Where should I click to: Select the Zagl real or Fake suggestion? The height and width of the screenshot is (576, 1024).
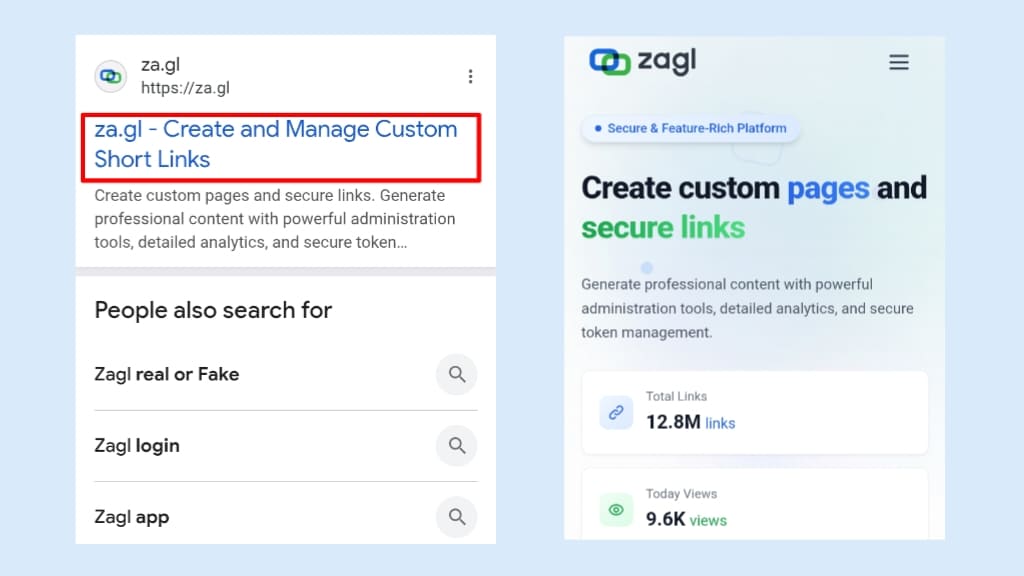point(167,374)
